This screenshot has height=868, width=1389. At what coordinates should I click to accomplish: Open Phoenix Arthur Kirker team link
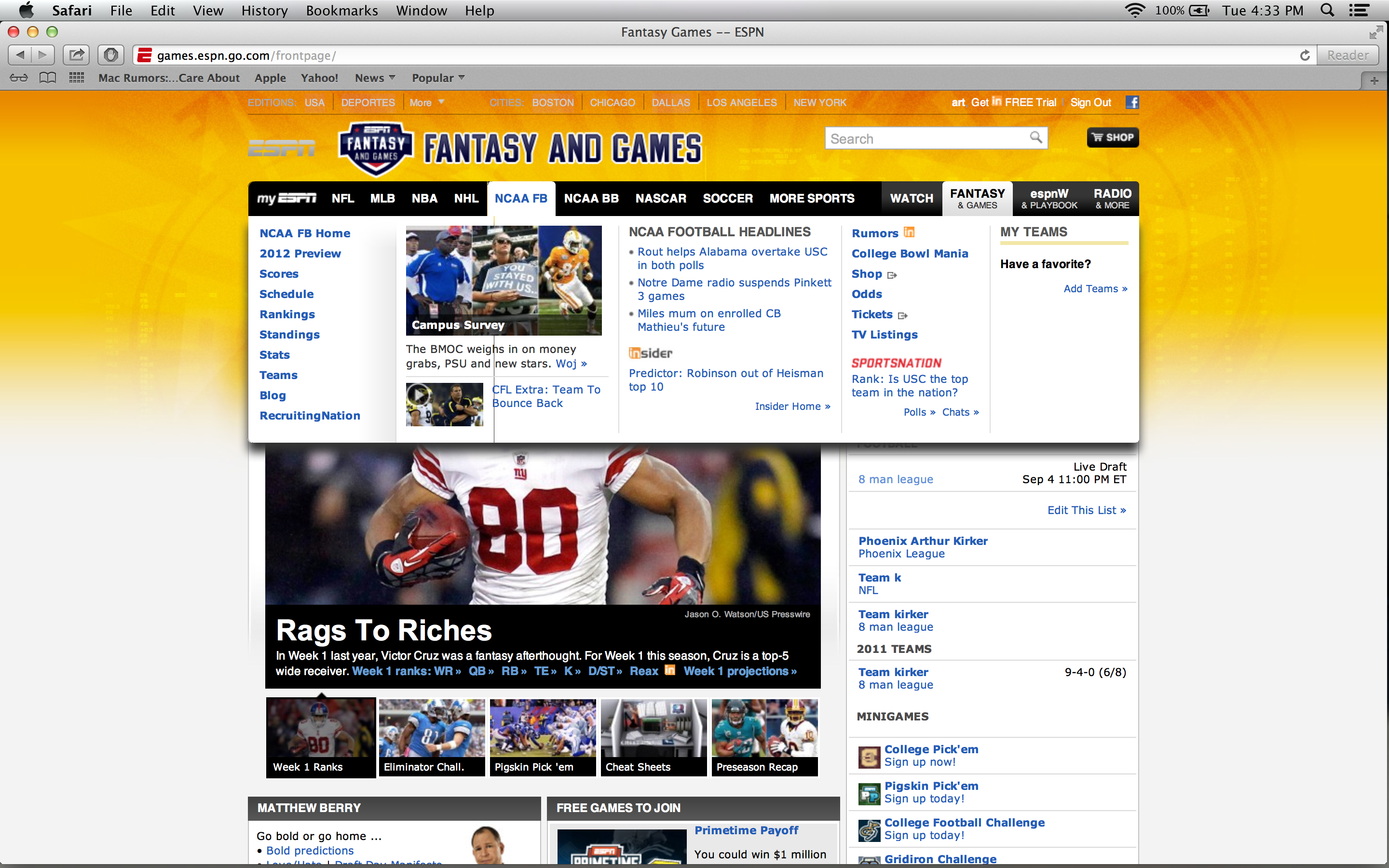click(923, 541)
